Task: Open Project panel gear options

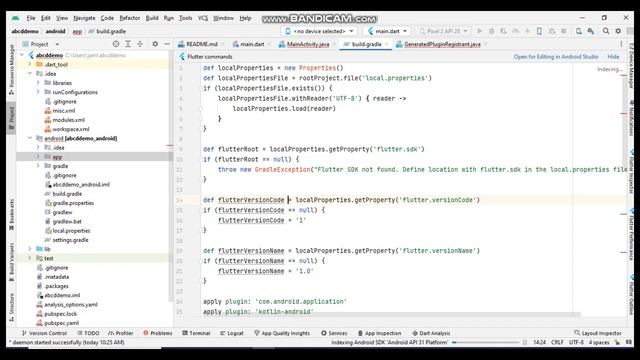Action: pyautogui.click(x=155, y=44)
